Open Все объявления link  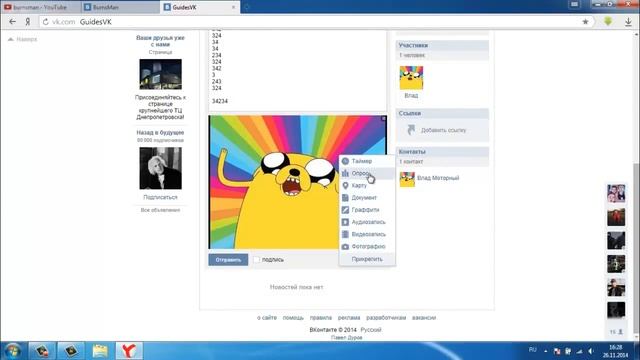click(160, 210)
